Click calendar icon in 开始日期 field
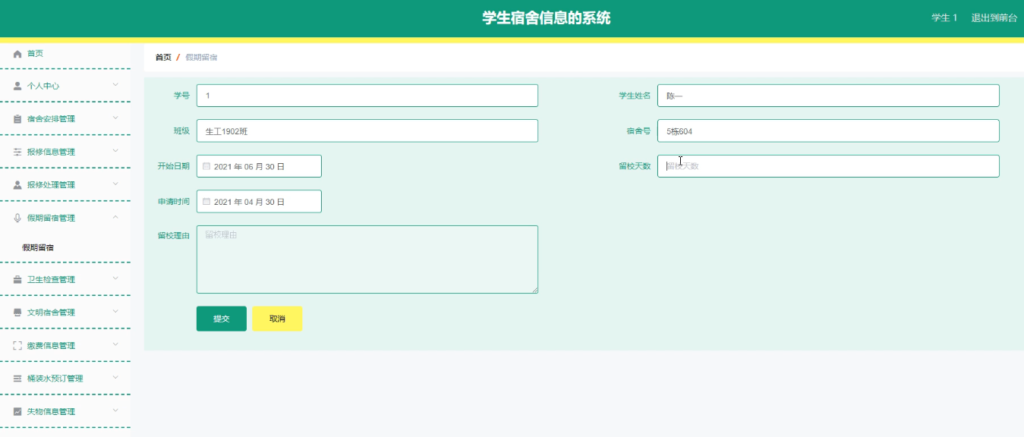The height and width of the screenshot is (437, 1024). pos(206,167)
